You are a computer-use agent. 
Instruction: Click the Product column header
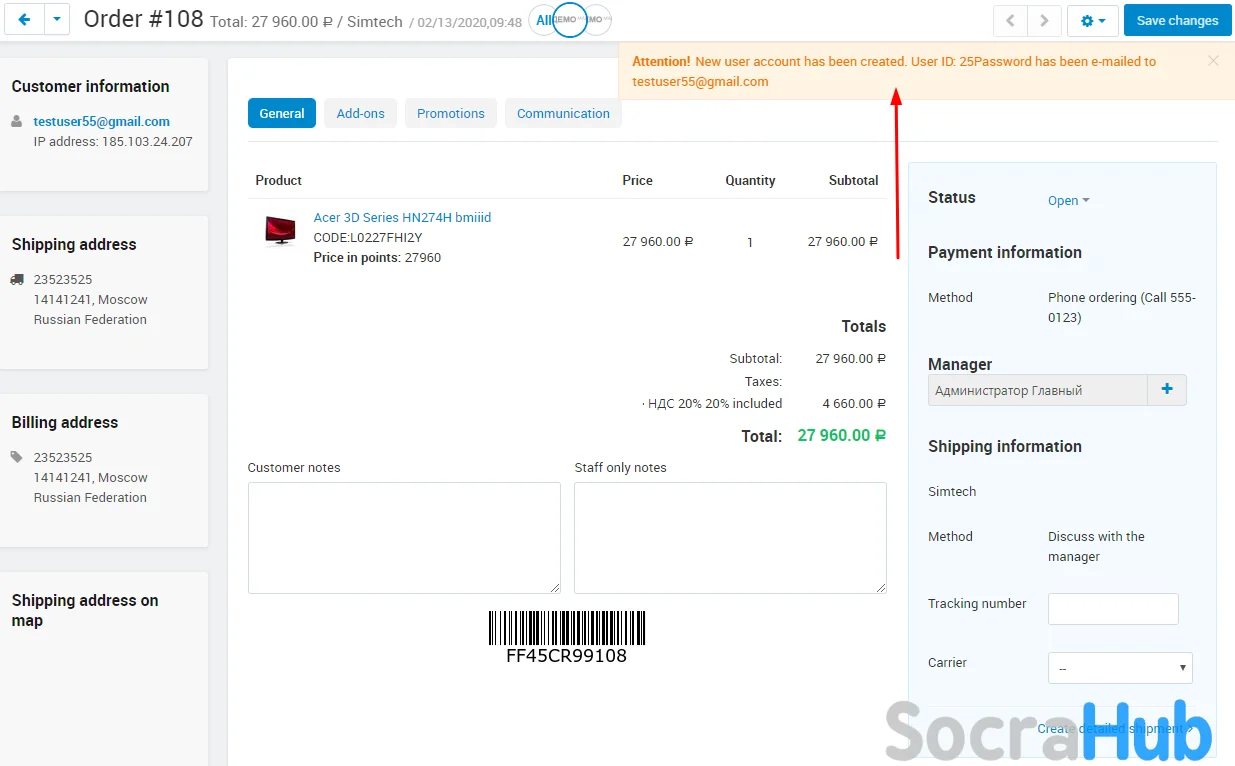pyautogui.click(x=279, y=181)
